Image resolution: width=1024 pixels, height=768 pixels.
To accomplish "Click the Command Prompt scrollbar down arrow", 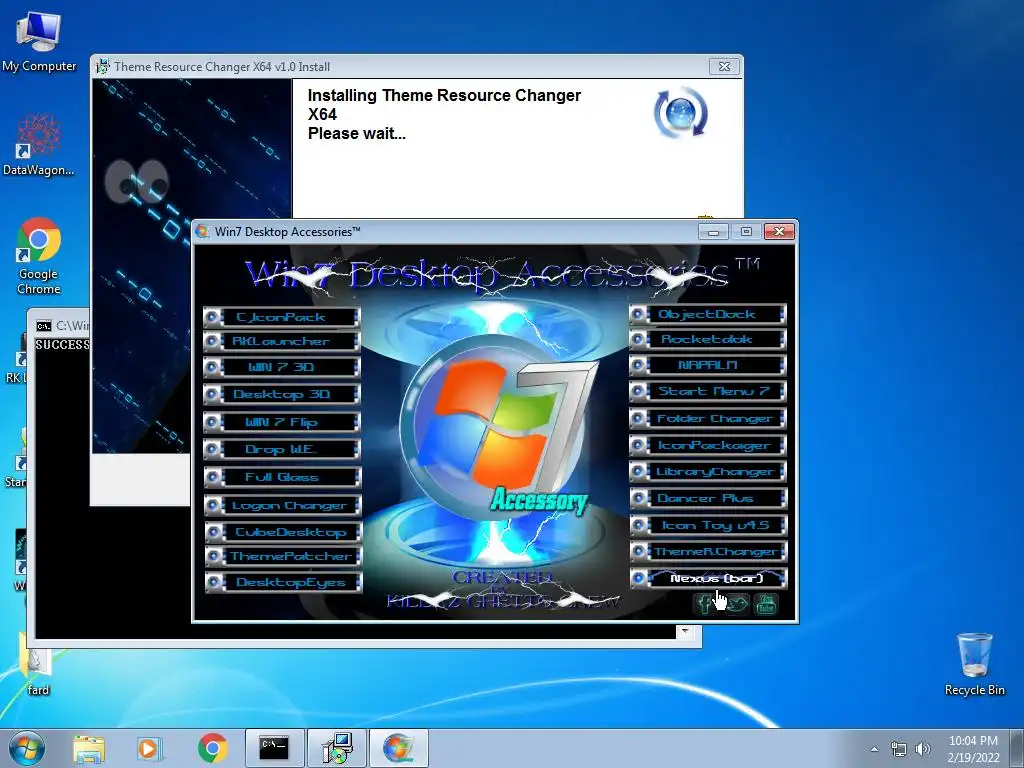I will point(685,632).
